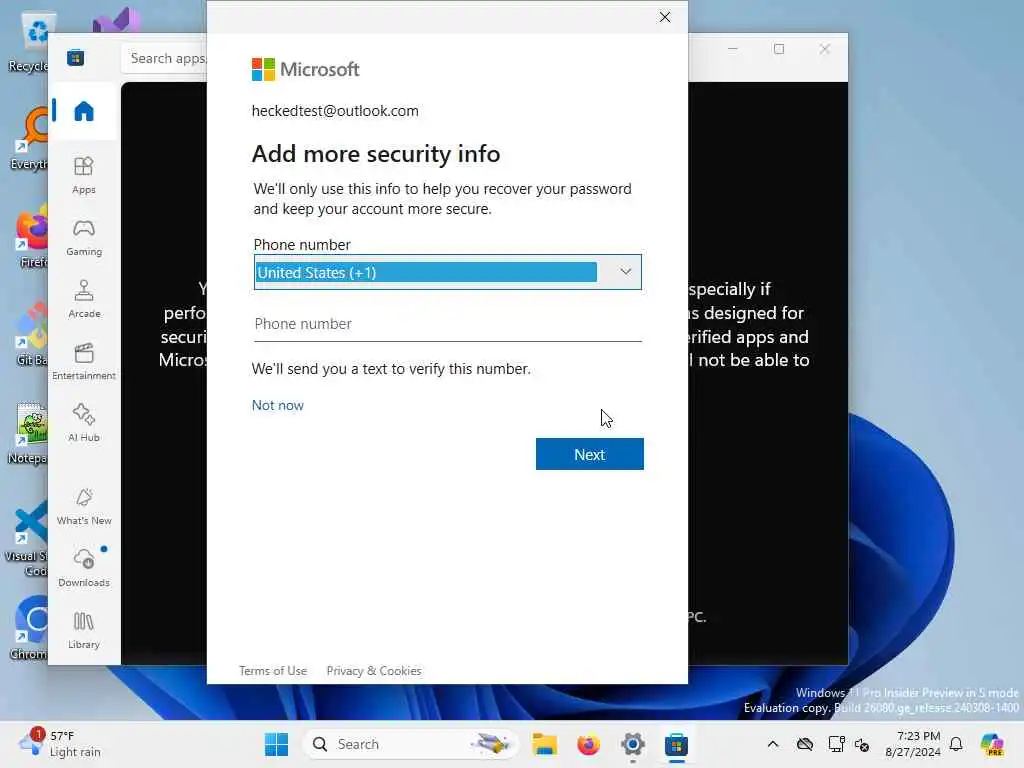The width and height of the screenshot is (1024, 768).
Task: Select the Notepad++ desktop shortcut
Action: pyautogui.click(x=29, y=432)
